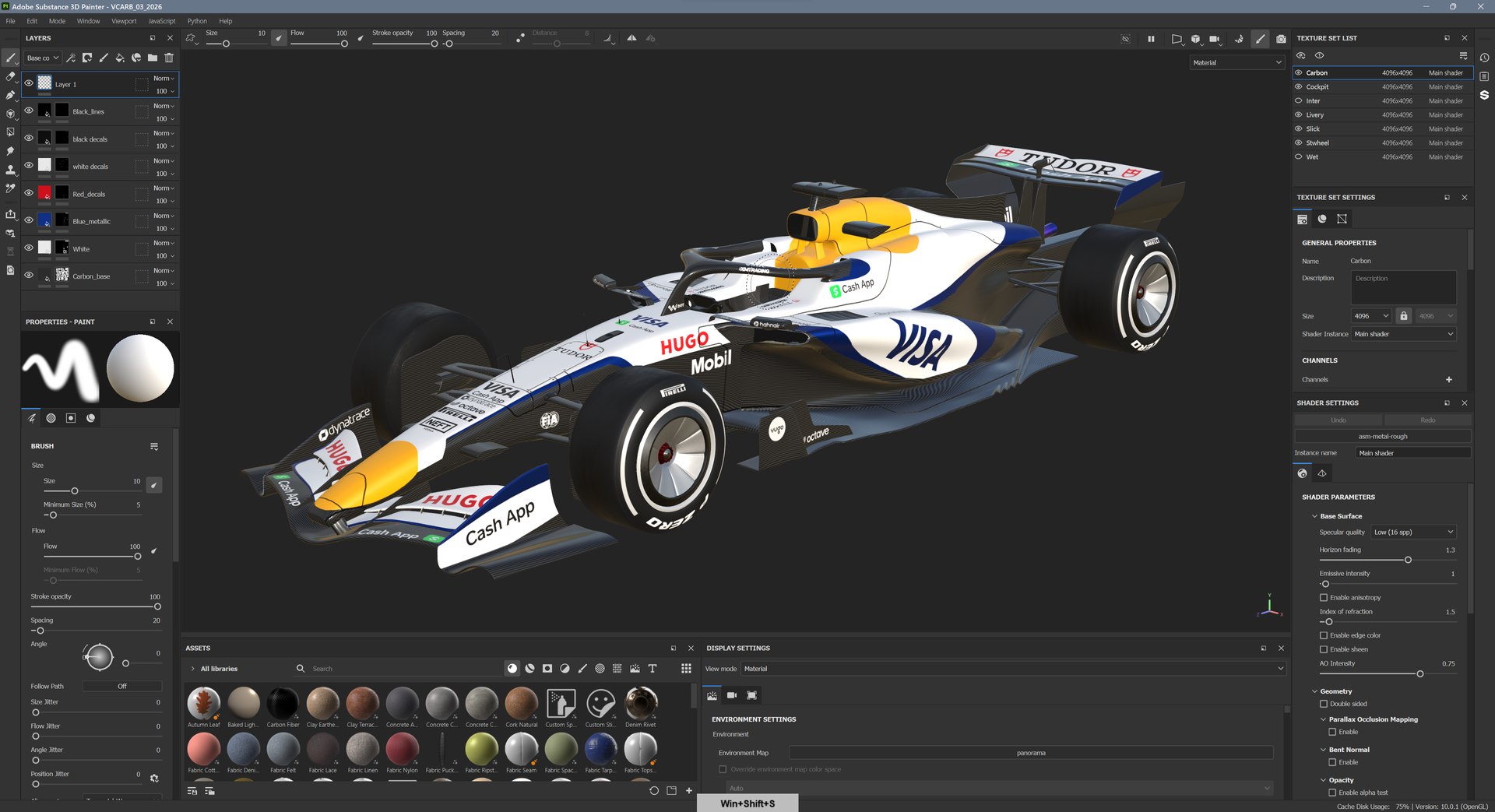Show the Inter texture set
Screen dimensions: 1495x812
click(1298, 100)
